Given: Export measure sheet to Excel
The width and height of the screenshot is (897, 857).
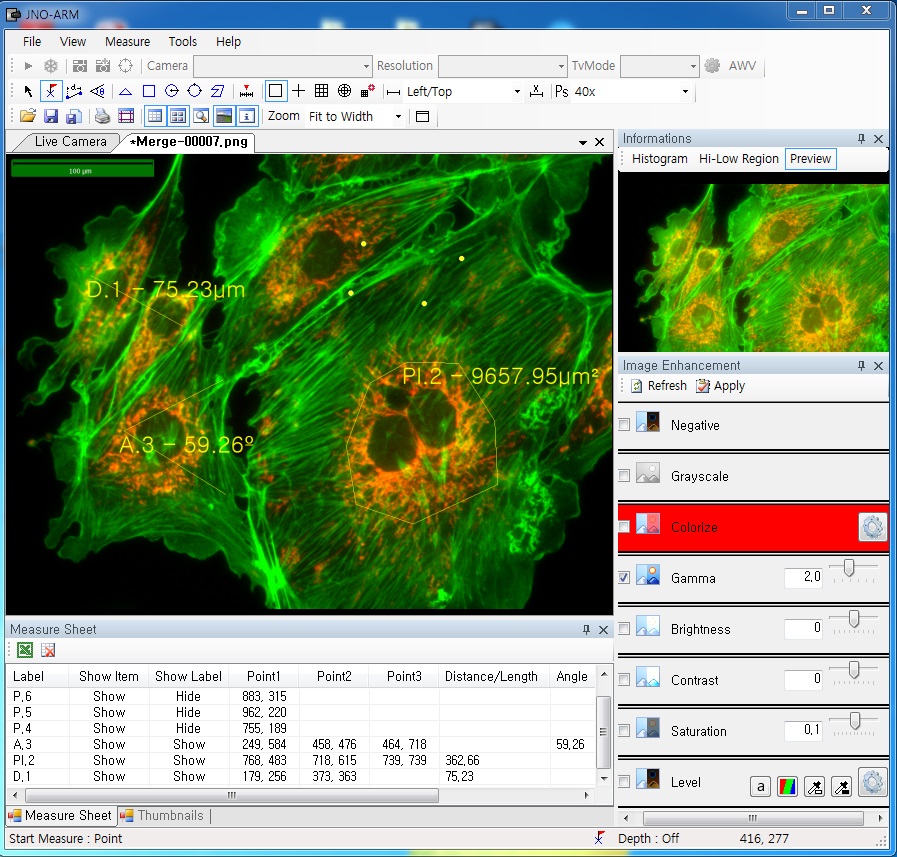Looking at the screenshot, I should tap(25, 651).
